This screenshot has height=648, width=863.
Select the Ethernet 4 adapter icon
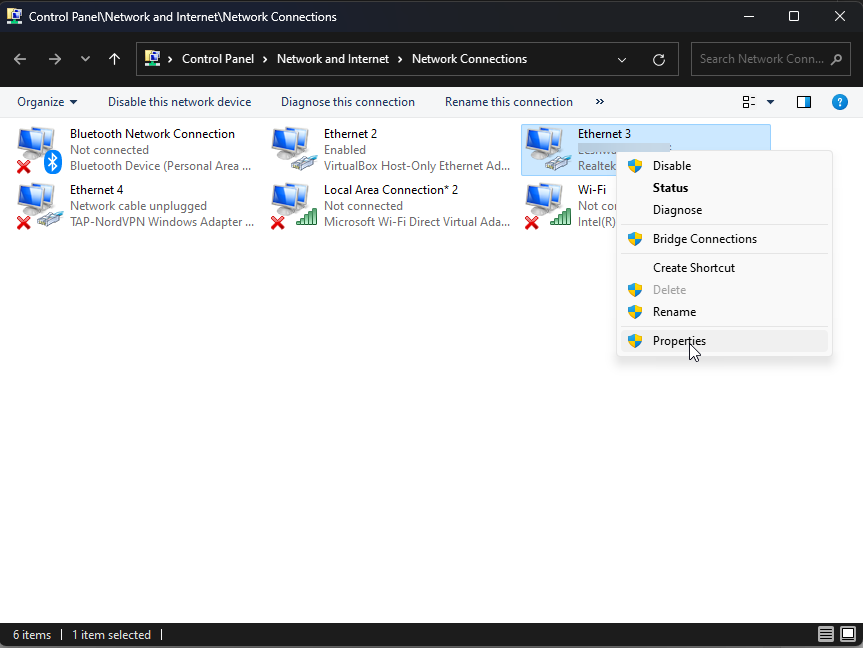point(39,206)
